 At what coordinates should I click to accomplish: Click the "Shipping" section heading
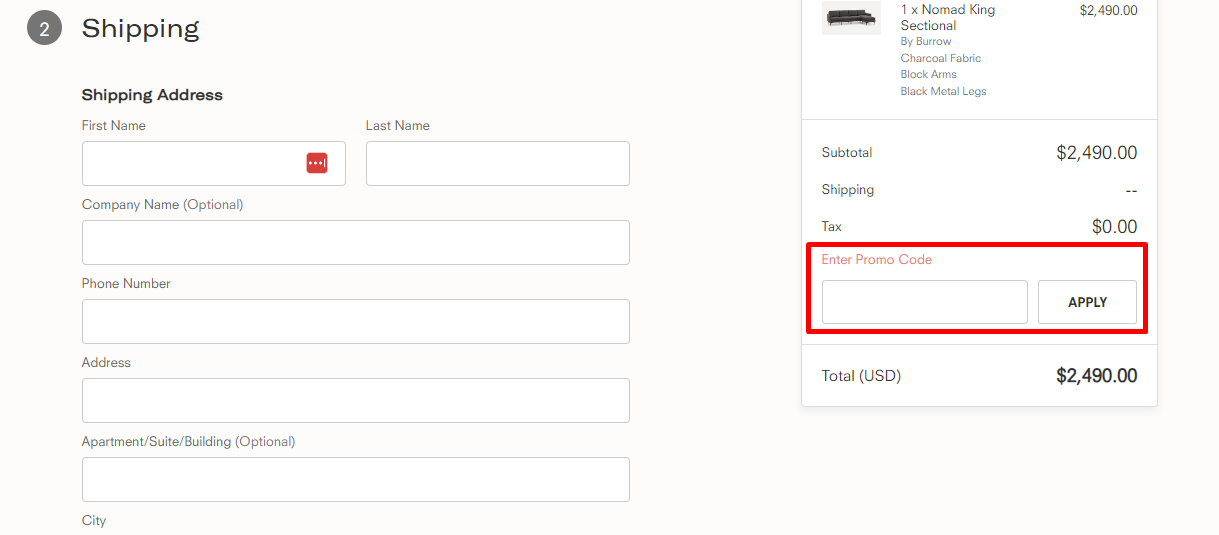[x=141, y=28]
